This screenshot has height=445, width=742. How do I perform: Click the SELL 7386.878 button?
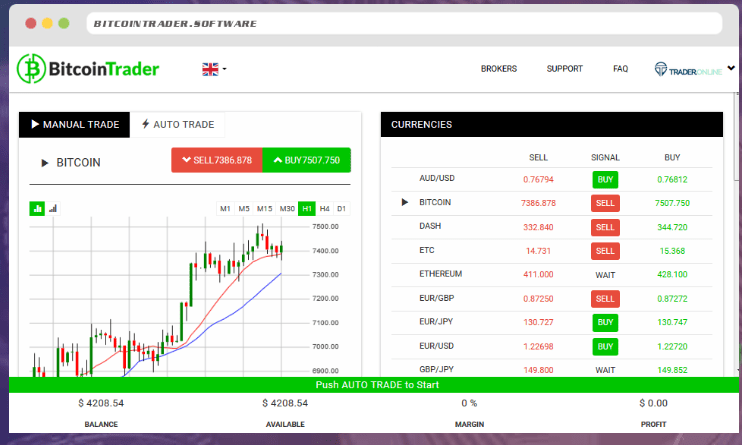(217, 160)
